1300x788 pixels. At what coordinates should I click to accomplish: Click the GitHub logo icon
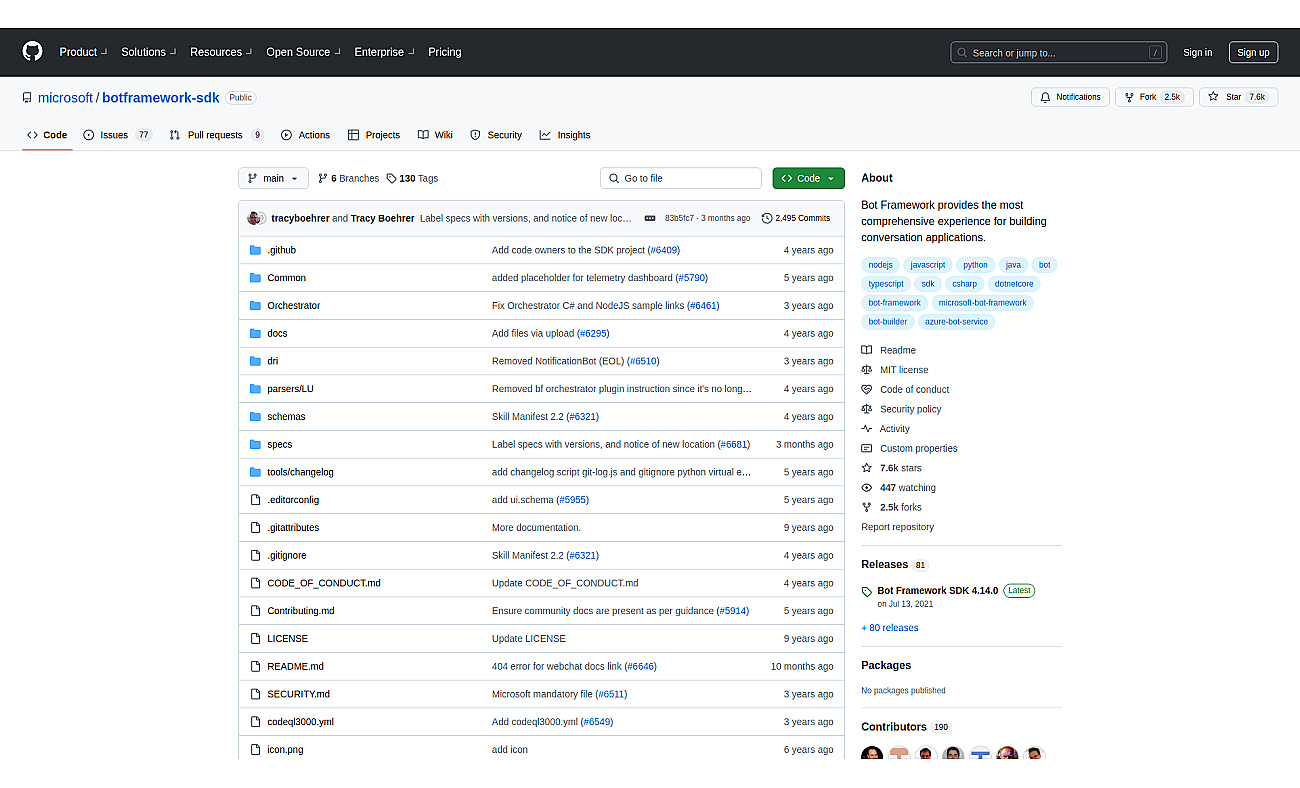coord(32,52)
